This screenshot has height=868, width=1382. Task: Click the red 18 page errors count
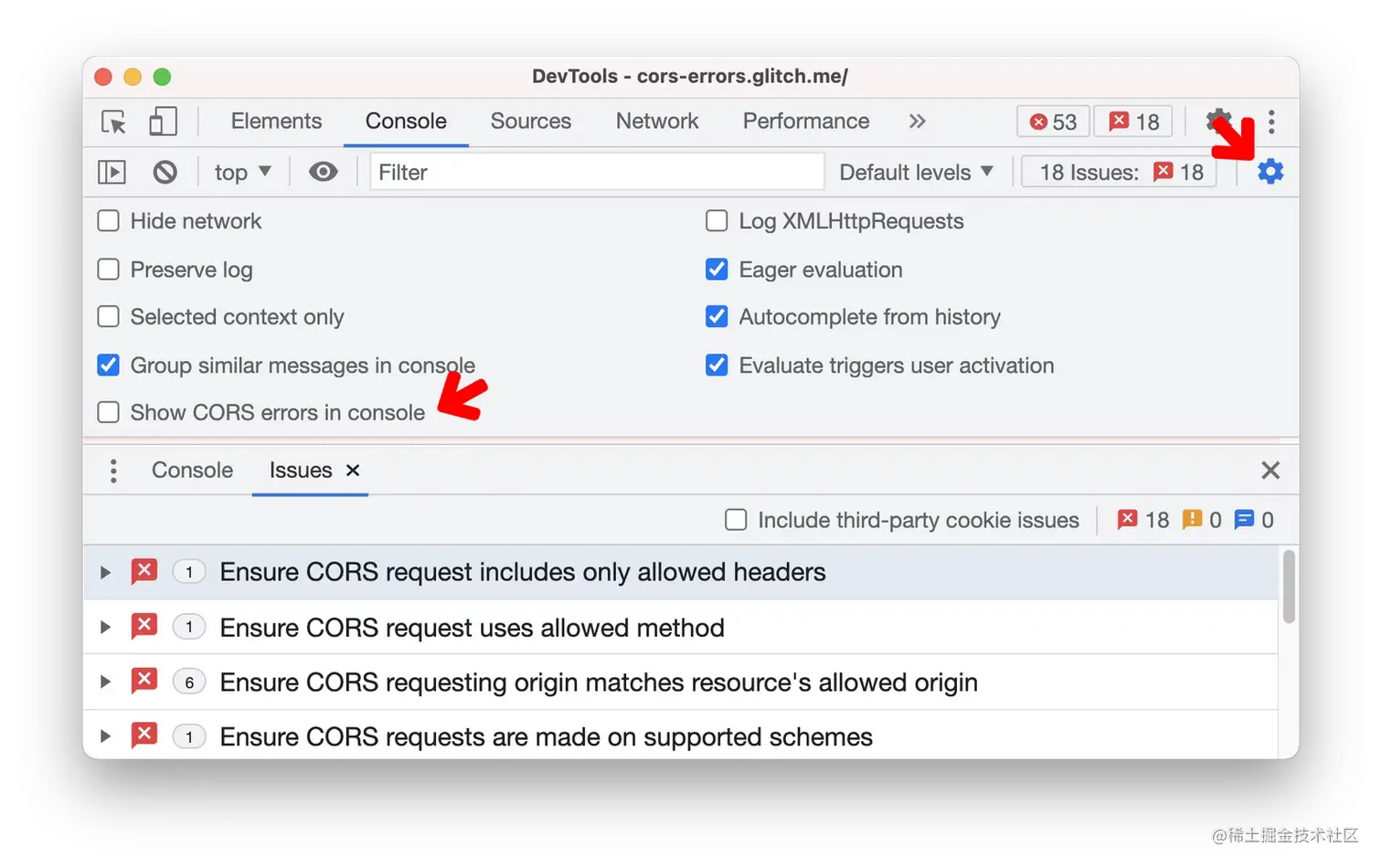(x=1143, y=520)
